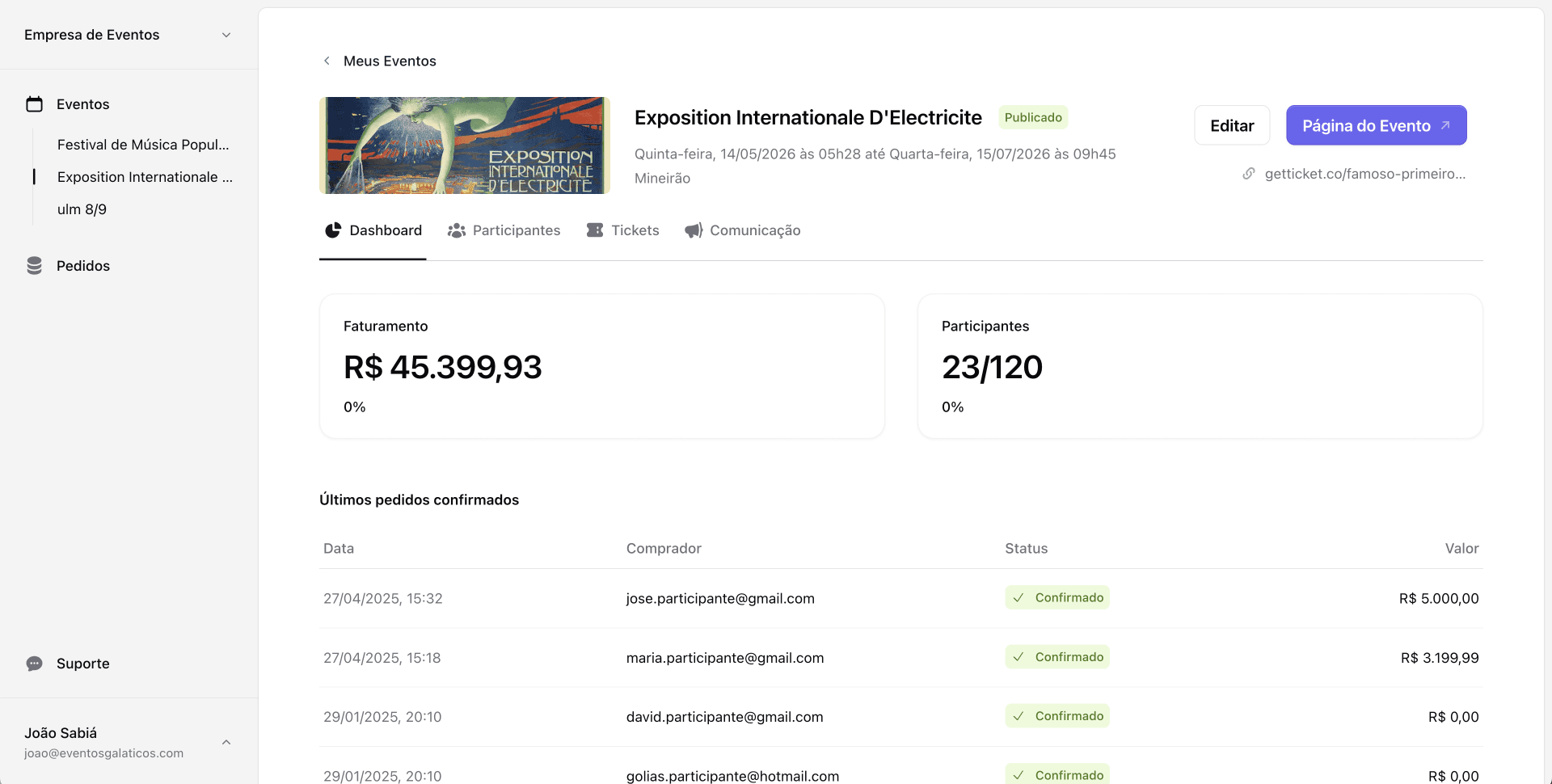The height and width of the screenshot is (784, 1552).
Task: Expand the João Sabiá user menu chevron
Action: click(x=226, y=742)
